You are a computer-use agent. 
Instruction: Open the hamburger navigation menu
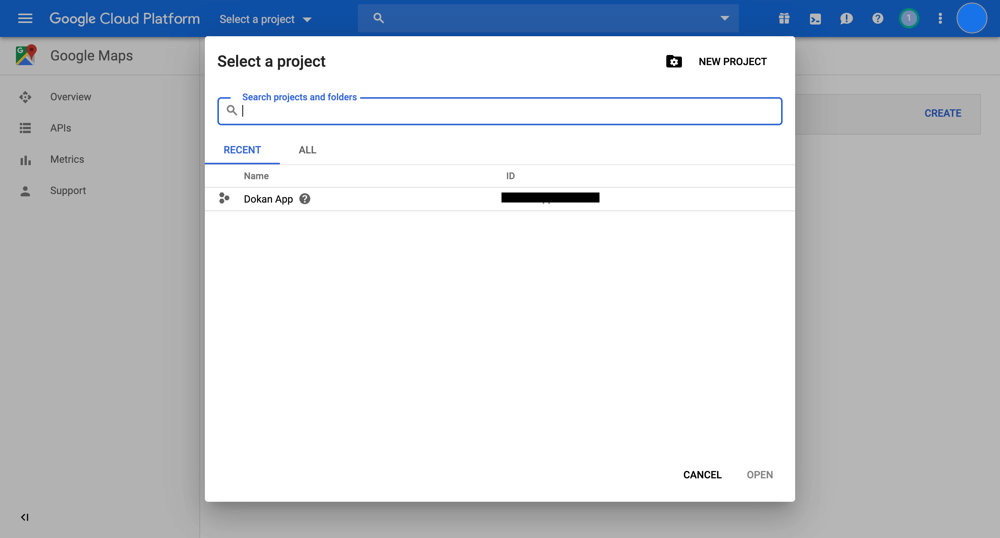tap(26, 18)
